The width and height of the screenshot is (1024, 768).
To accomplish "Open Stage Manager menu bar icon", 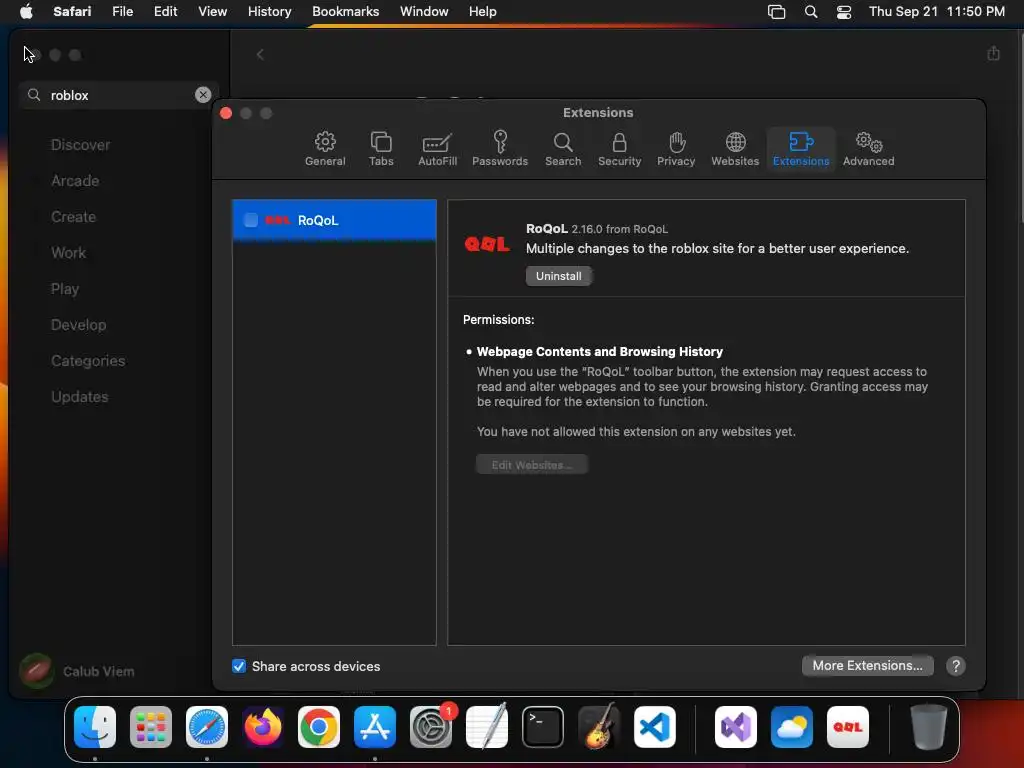I will (776, 12).
